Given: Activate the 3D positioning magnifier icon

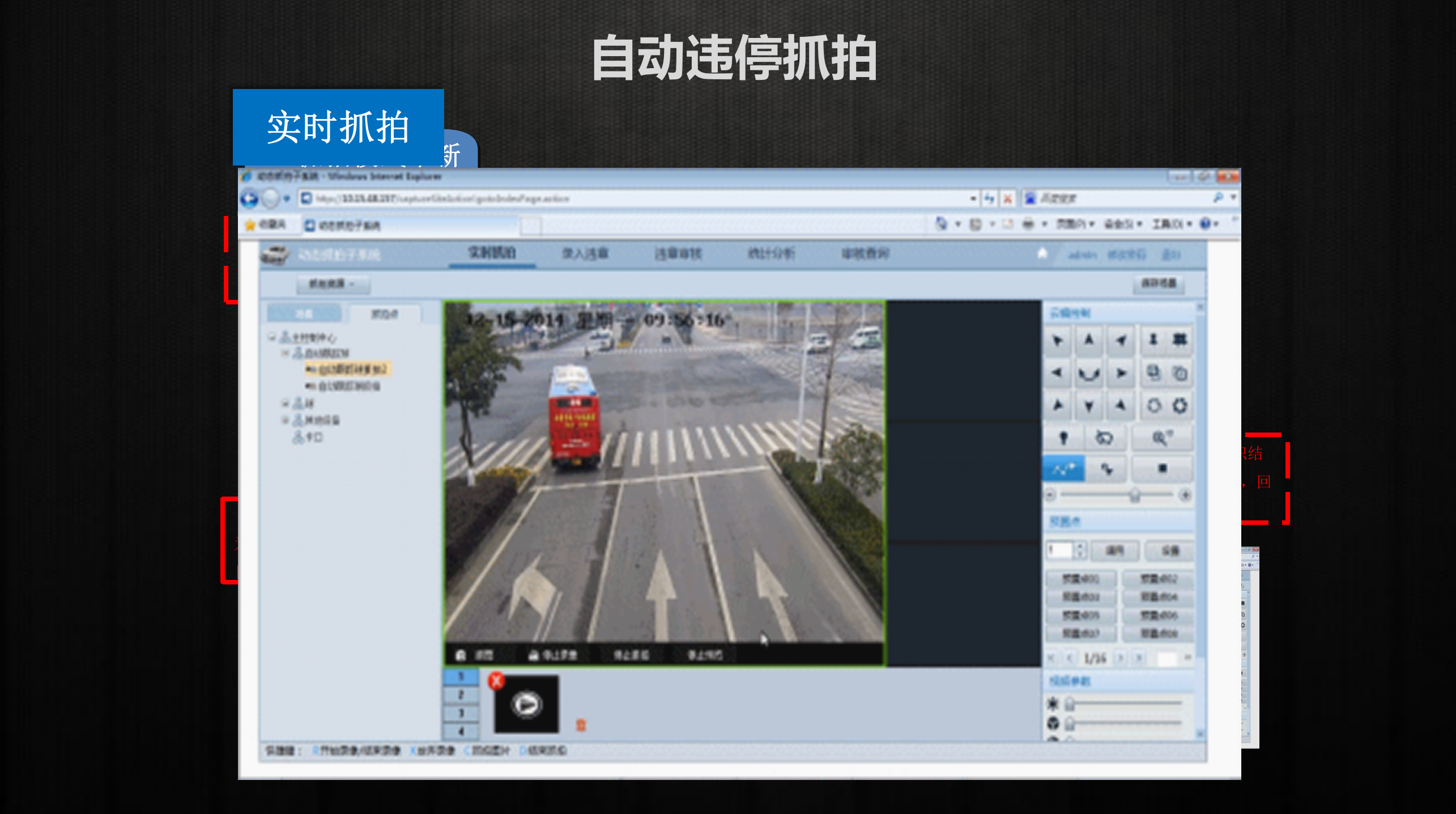Looking at the screenshot, I should (1162, 438).
